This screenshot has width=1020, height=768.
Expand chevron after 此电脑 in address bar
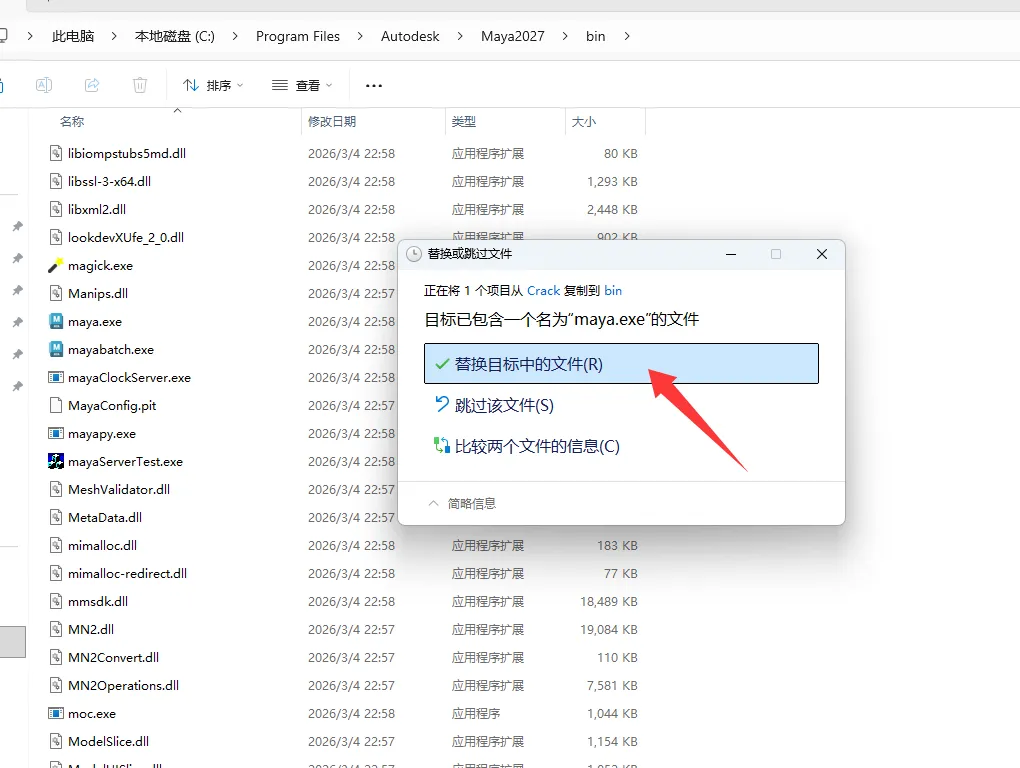tap(114, 36)
